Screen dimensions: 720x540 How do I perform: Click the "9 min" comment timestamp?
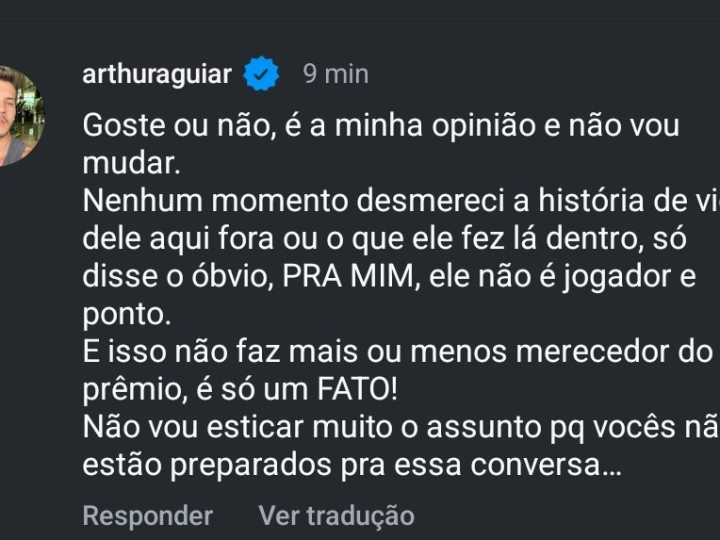click(x=336, y=75)
